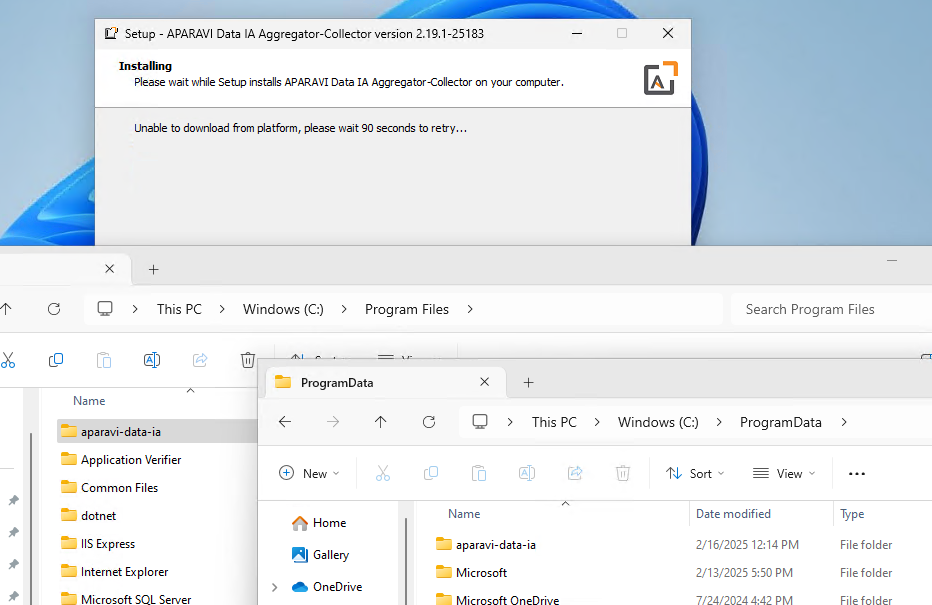Open Home in ProgramData navigation pane
Viewport: 932px width, 605px height.
click(319, 522)
